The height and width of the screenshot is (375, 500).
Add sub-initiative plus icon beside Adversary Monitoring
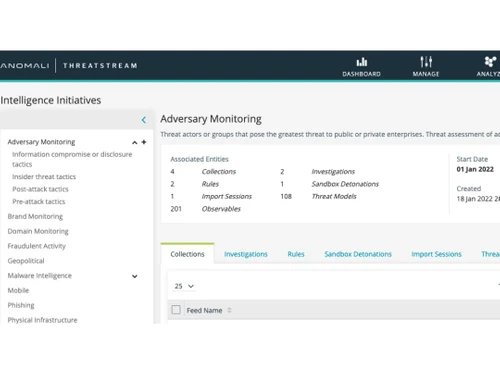point(144,142)
